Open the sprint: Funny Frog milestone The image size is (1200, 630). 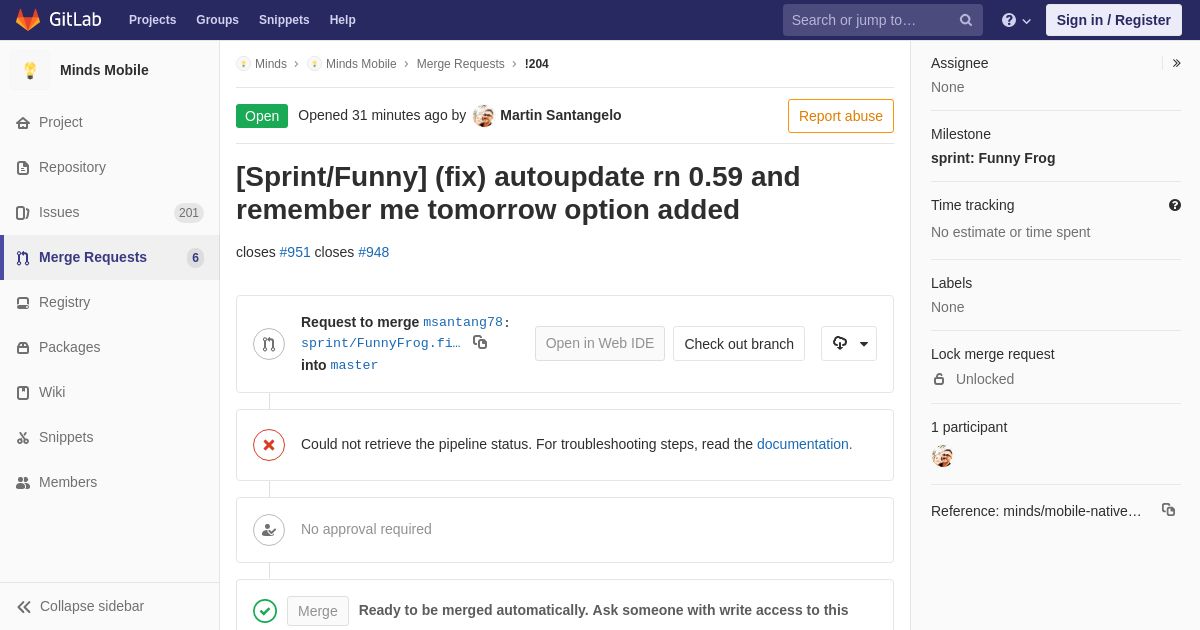[x=993, y=158]
